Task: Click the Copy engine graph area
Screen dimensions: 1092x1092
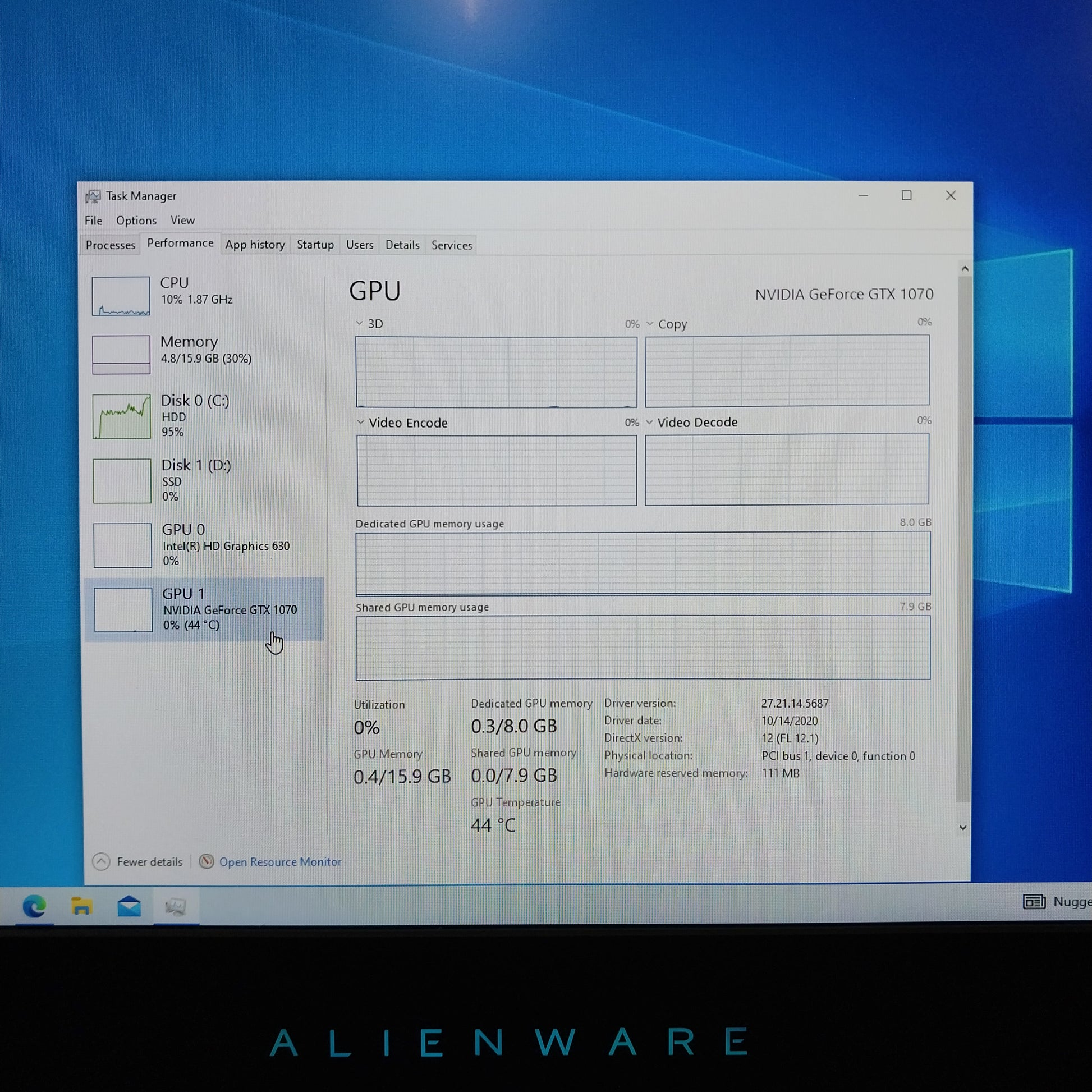Action: 787,371
